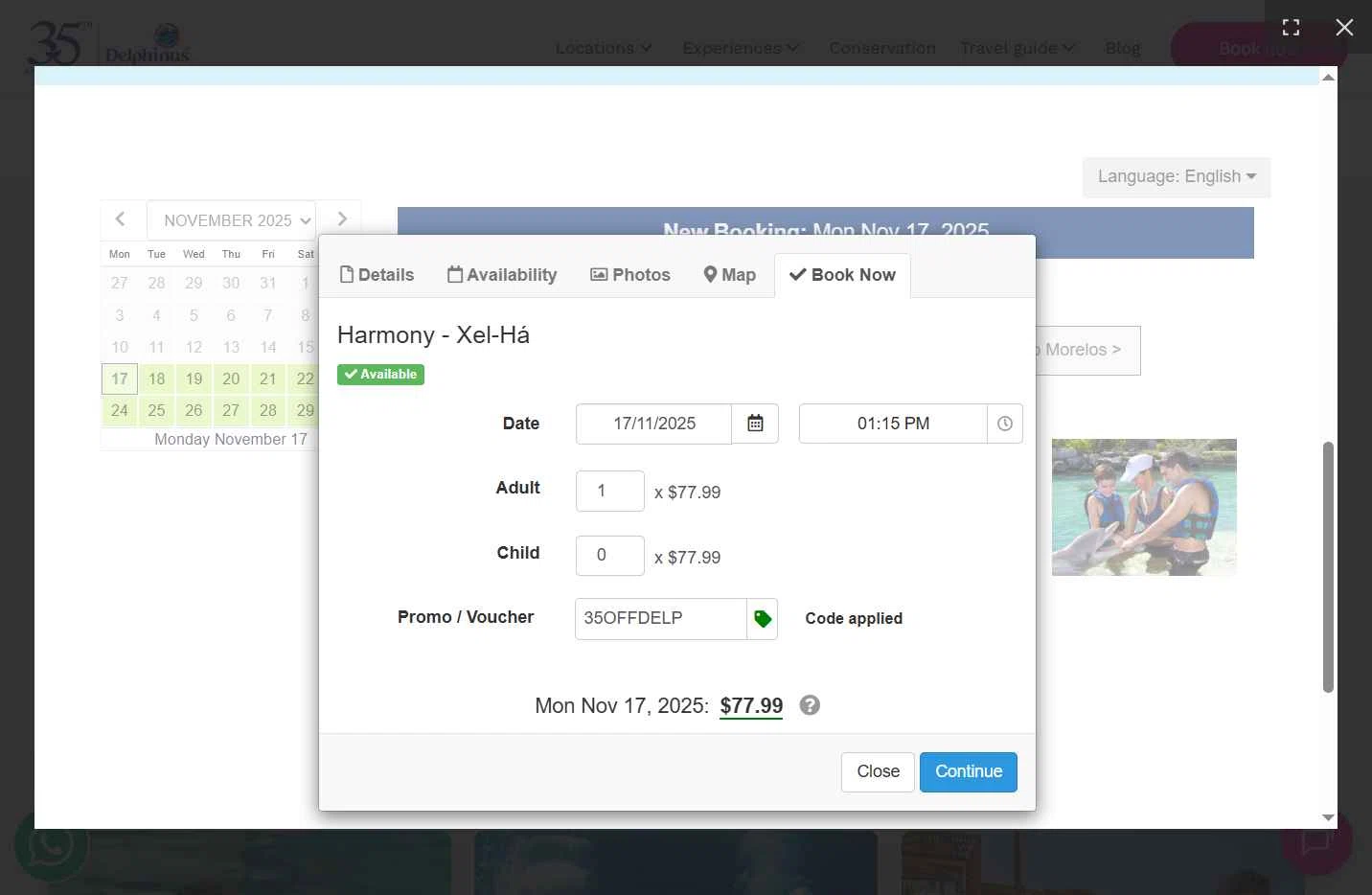This screenshot has height=895, width=1372.
Task: Open the Availability tab
Action: [502, 275]
